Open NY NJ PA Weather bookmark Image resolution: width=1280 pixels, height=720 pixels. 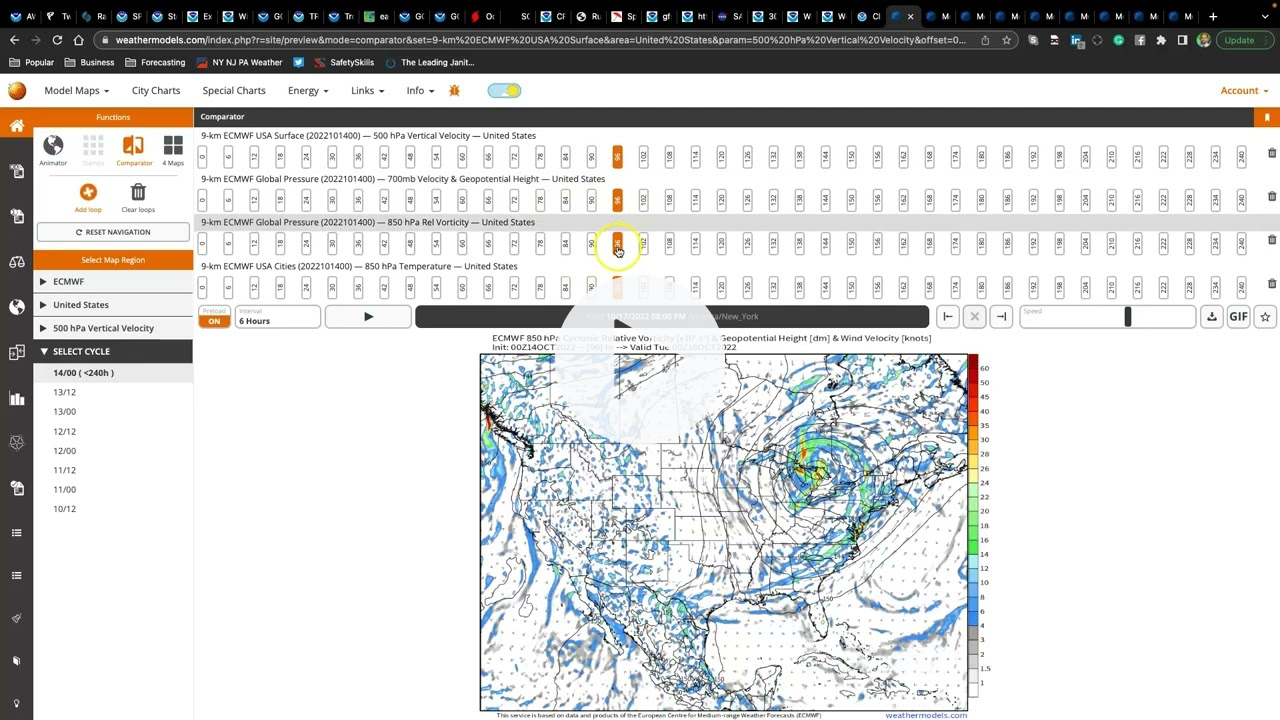[x=239, y=62]
